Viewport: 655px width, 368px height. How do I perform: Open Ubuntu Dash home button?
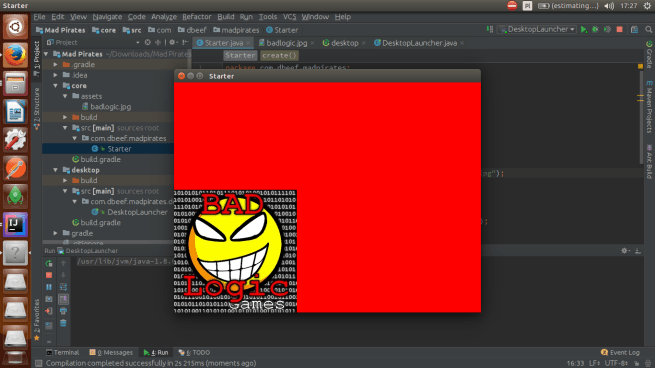point(15,27)
